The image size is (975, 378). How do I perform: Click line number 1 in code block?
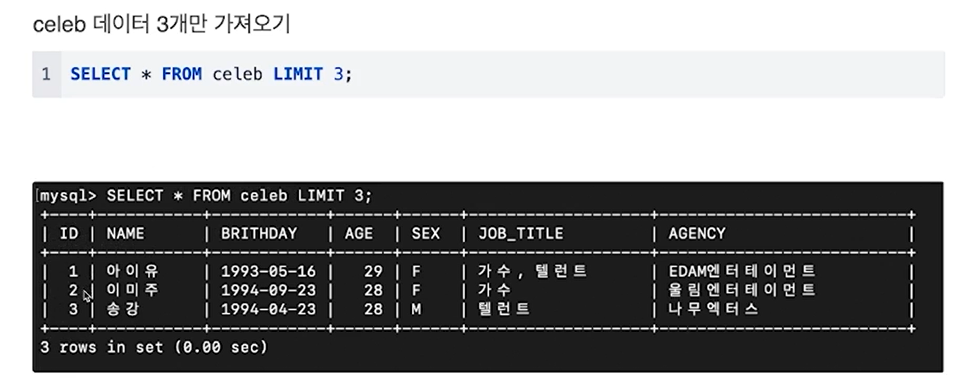pyautogui.click(x=46, y=75)
